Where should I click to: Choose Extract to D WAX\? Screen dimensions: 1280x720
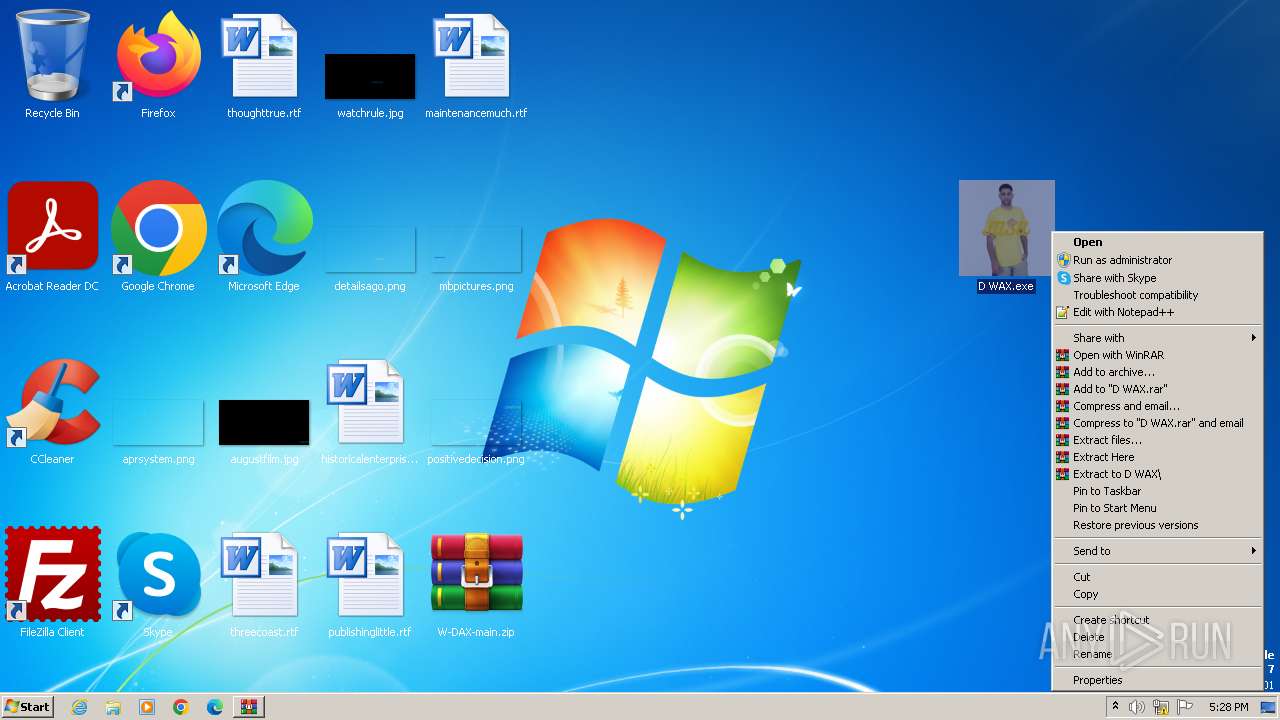point(1158,474)
